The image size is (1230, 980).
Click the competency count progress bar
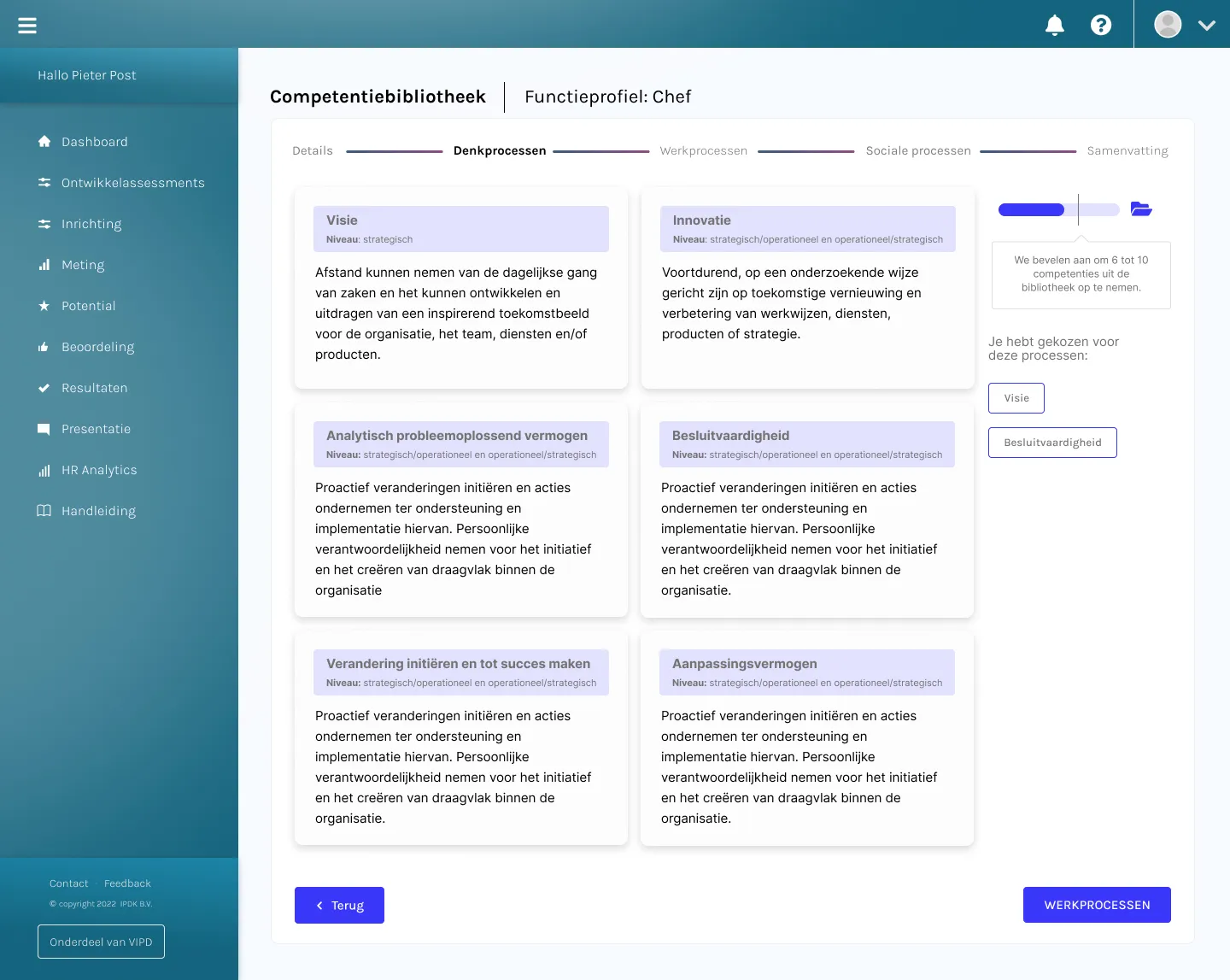[x=1058, y=210]
